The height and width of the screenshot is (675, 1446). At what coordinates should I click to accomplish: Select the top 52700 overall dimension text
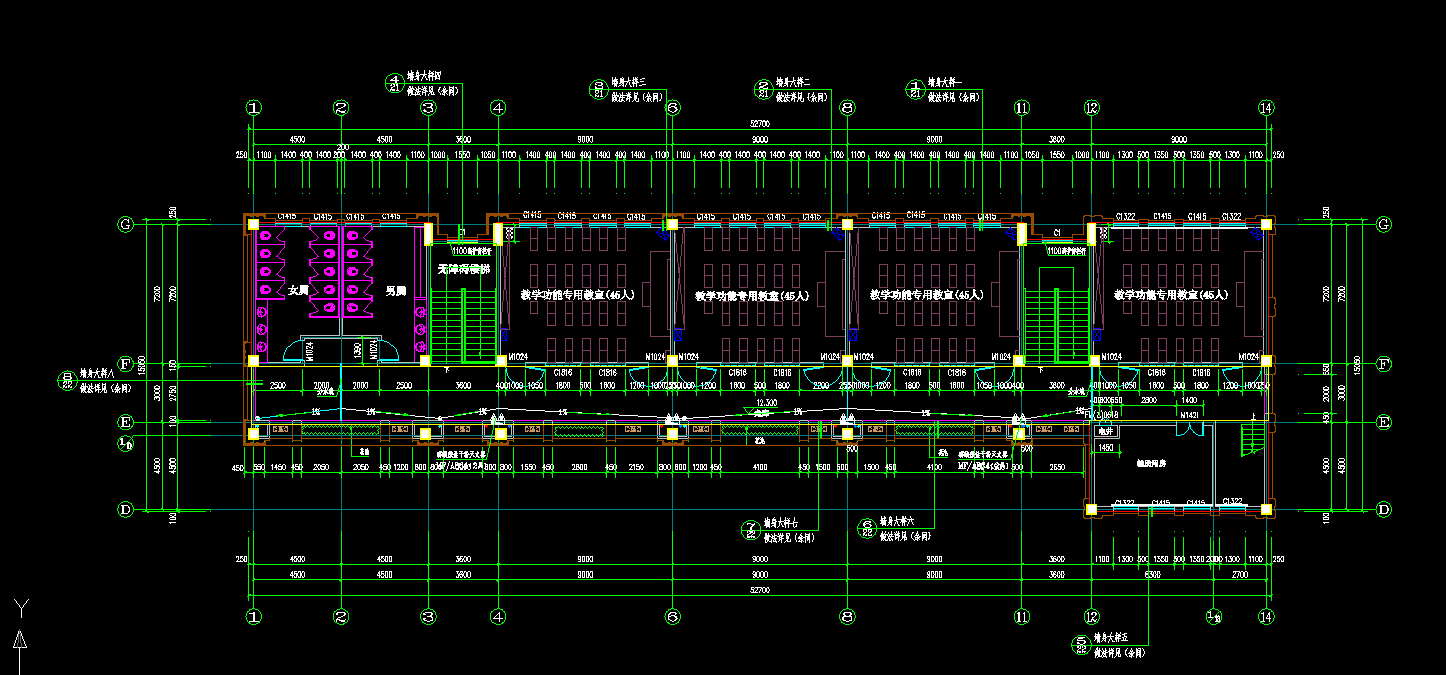[x=762, y=123]
